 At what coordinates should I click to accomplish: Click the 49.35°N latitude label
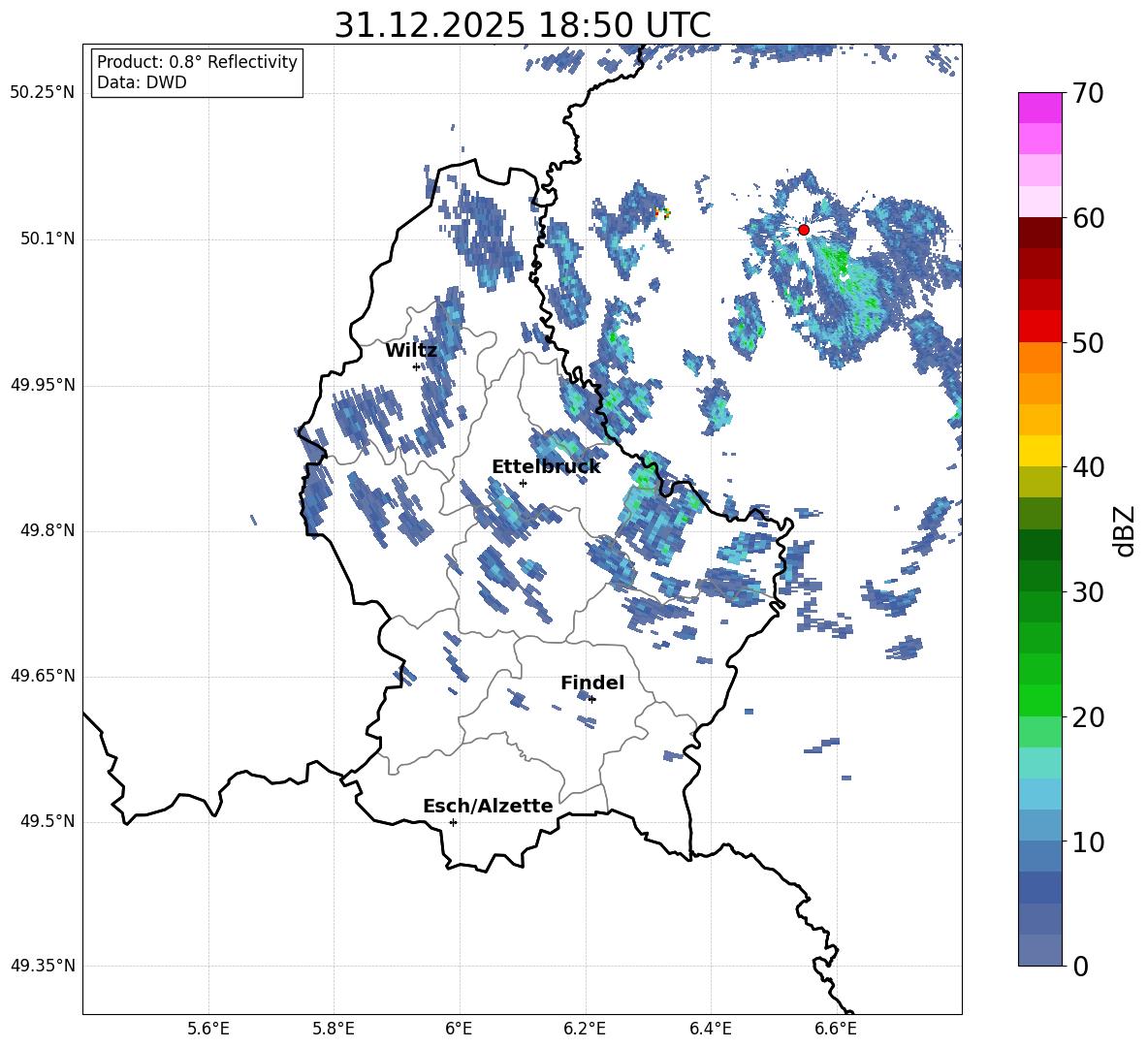coord(43,966)
